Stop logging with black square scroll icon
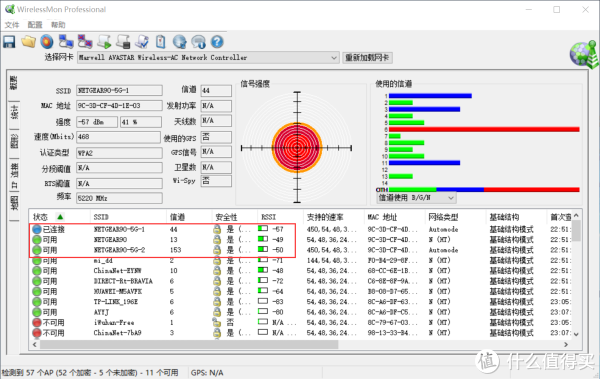 point(123,41)
